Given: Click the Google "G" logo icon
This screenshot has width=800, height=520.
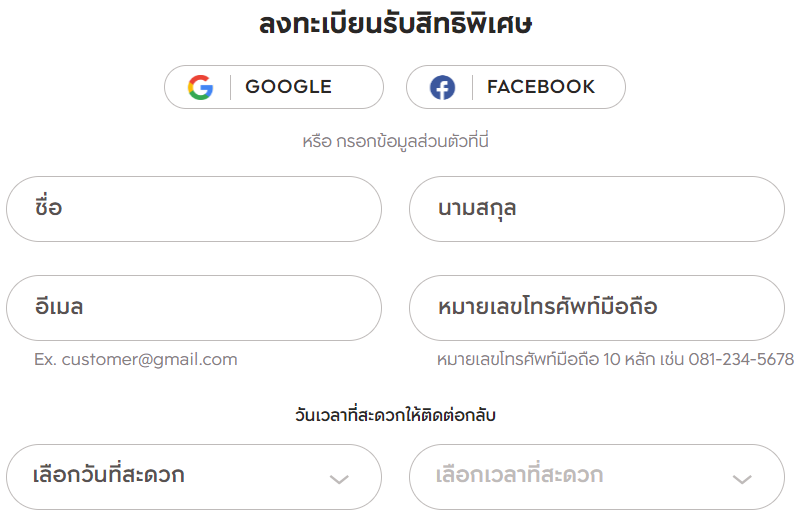Looking at the screenshot, I should click(200, 87).
